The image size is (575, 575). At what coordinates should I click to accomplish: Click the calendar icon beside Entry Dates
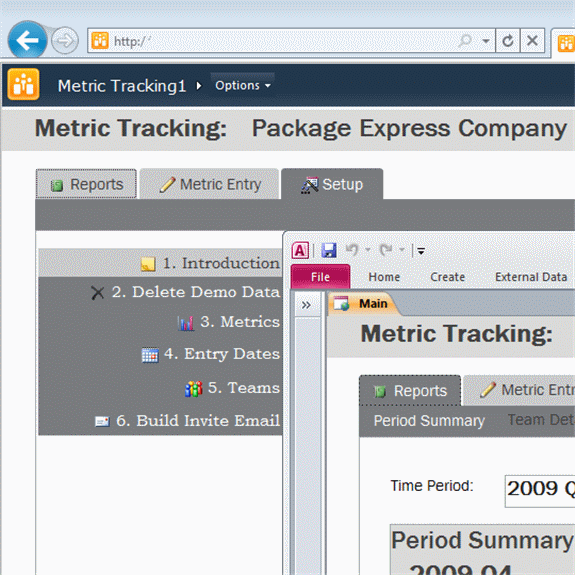[150, 355]
